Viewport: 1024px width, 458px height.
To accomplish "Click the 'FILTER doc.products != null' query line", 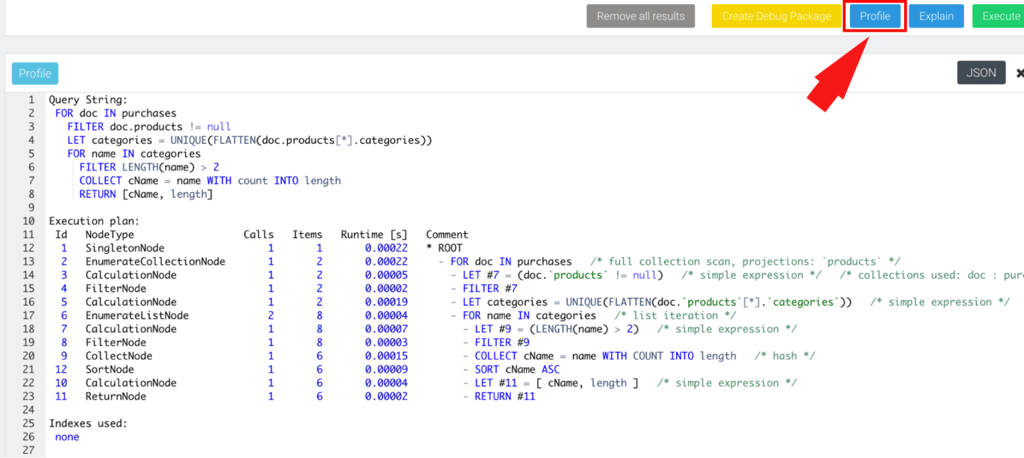I will coord(149,127).
